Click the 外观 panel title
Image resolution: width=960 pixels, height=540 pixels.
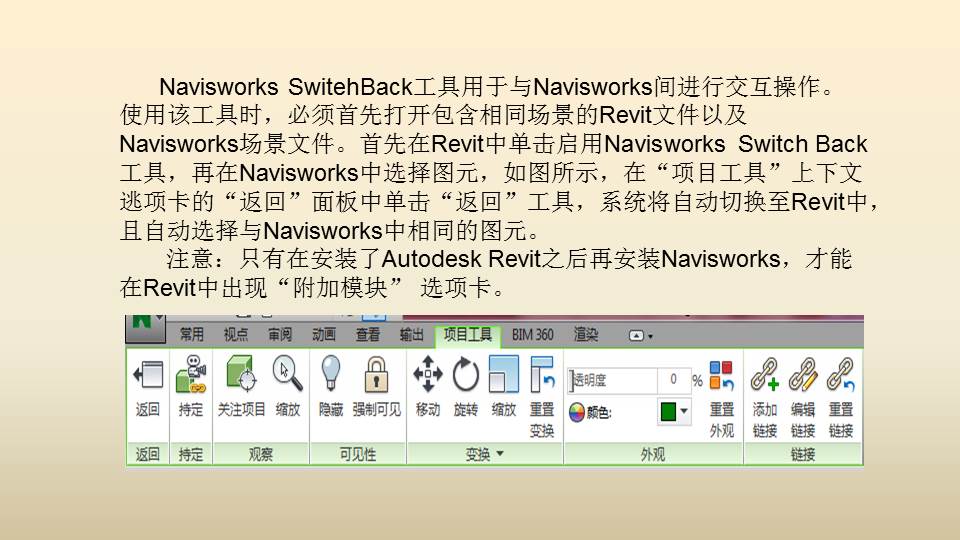(653, 454)
